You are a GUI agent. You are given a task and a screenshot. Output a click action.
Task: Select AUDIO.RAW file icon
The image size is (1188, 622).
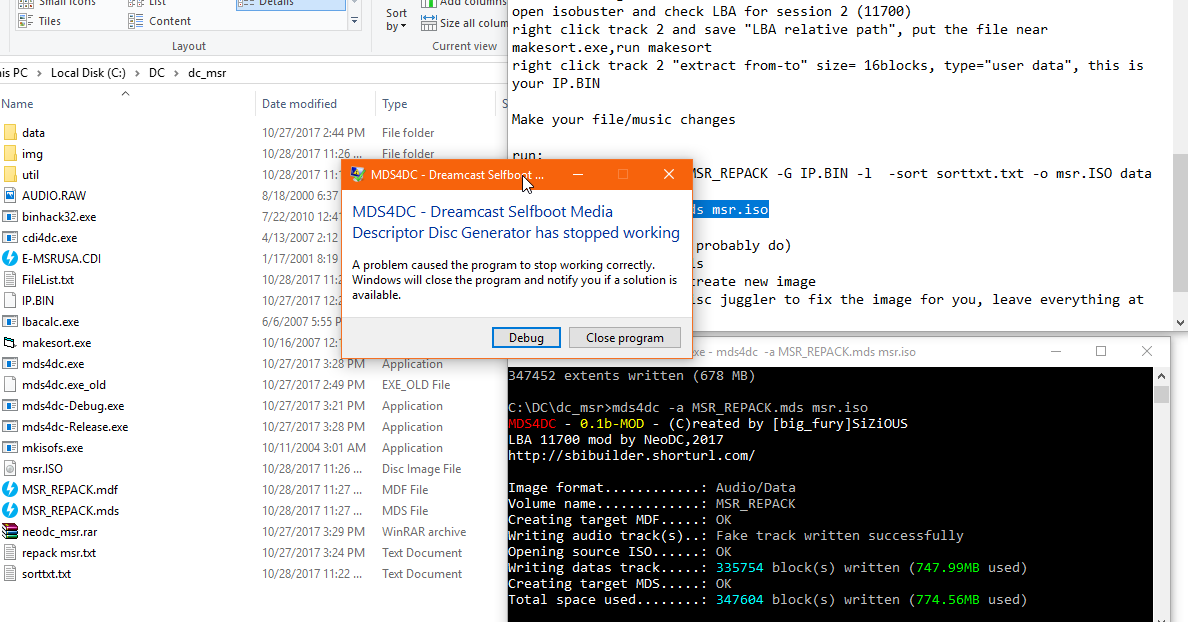10,195
